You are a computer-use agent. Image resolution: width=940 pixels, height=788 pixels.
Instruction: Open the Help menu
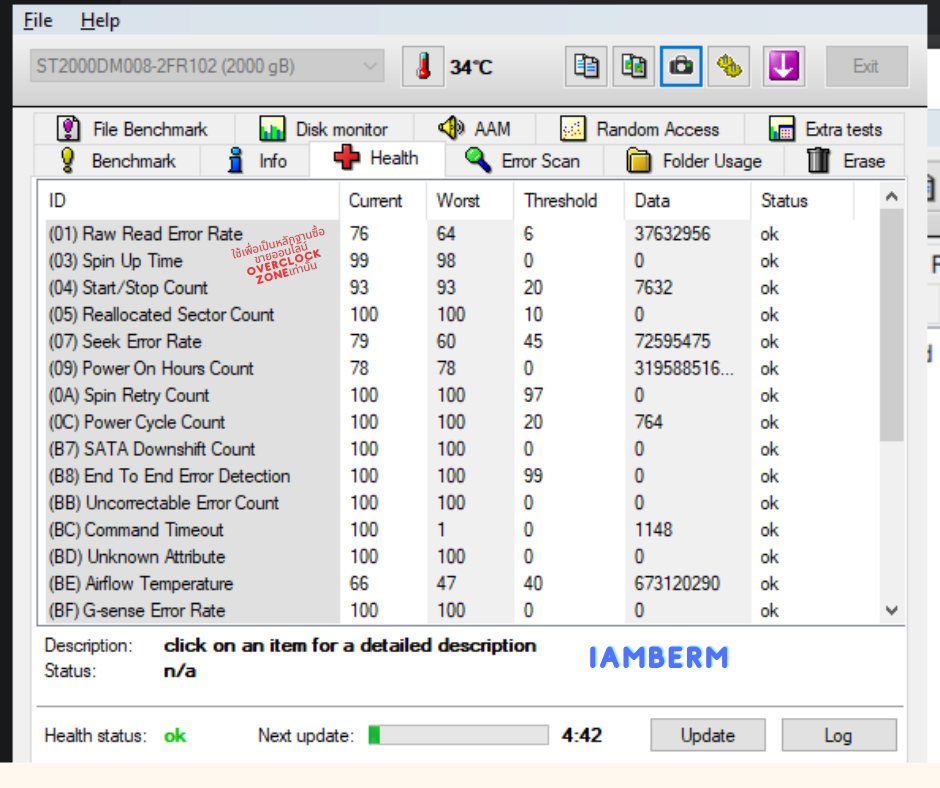100,20
